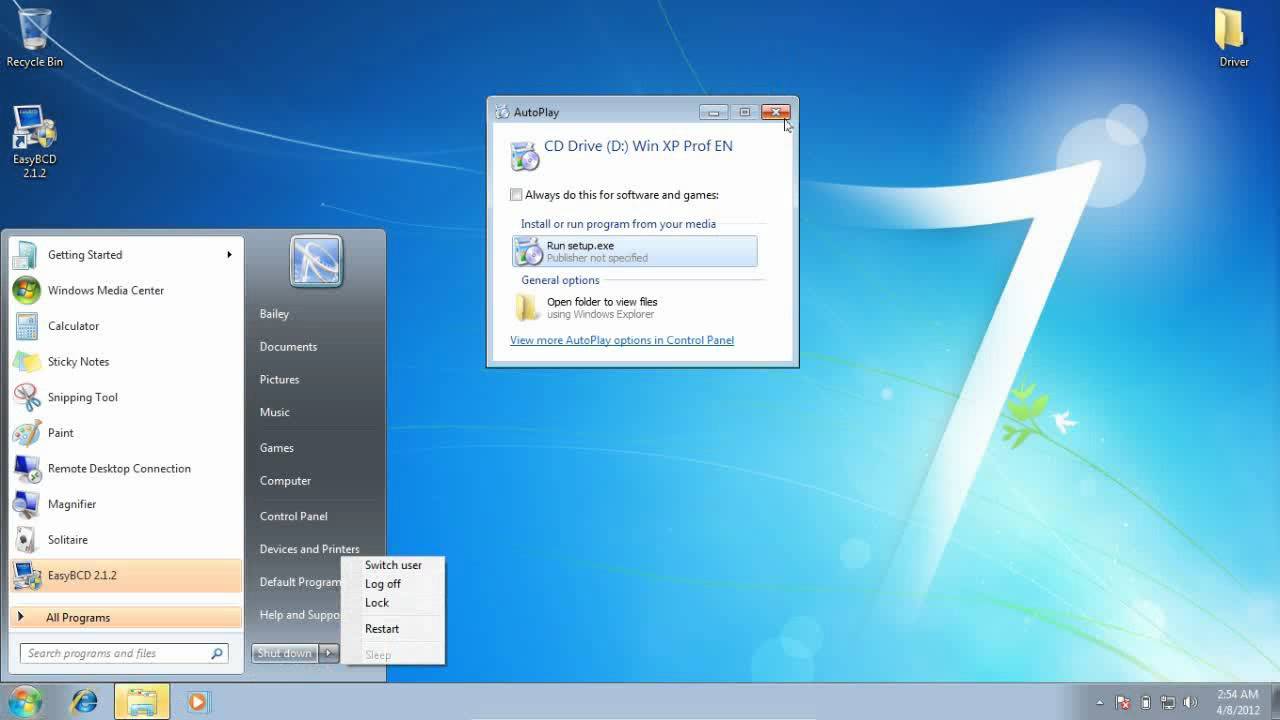Click the network tray icon
Image resolution: width=1280 pixels, height=720 pixels.
tap(1167, 702)
